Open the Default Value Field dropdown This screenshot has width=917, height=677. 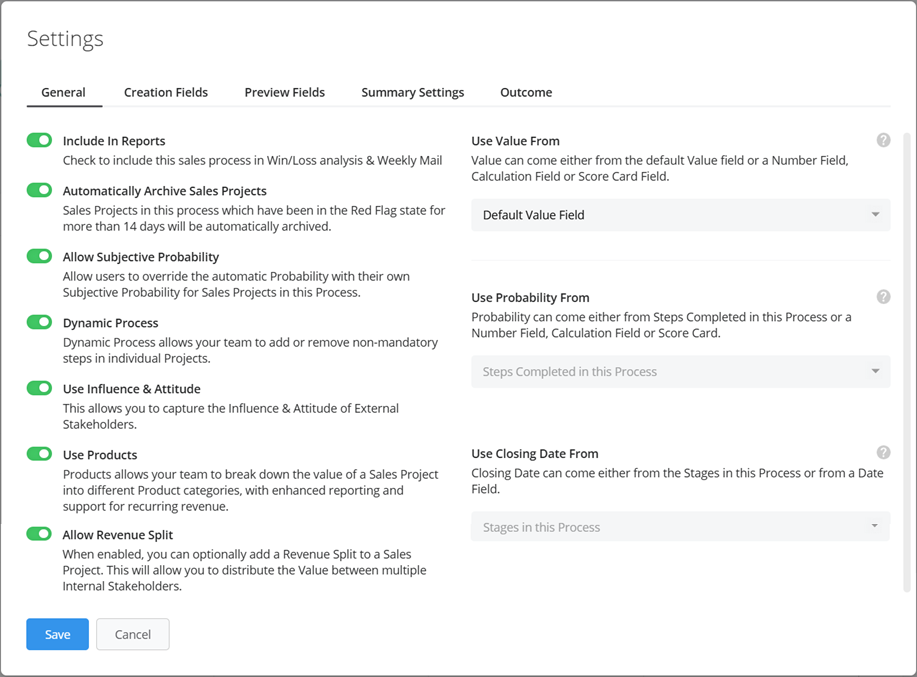coord(680,215)
